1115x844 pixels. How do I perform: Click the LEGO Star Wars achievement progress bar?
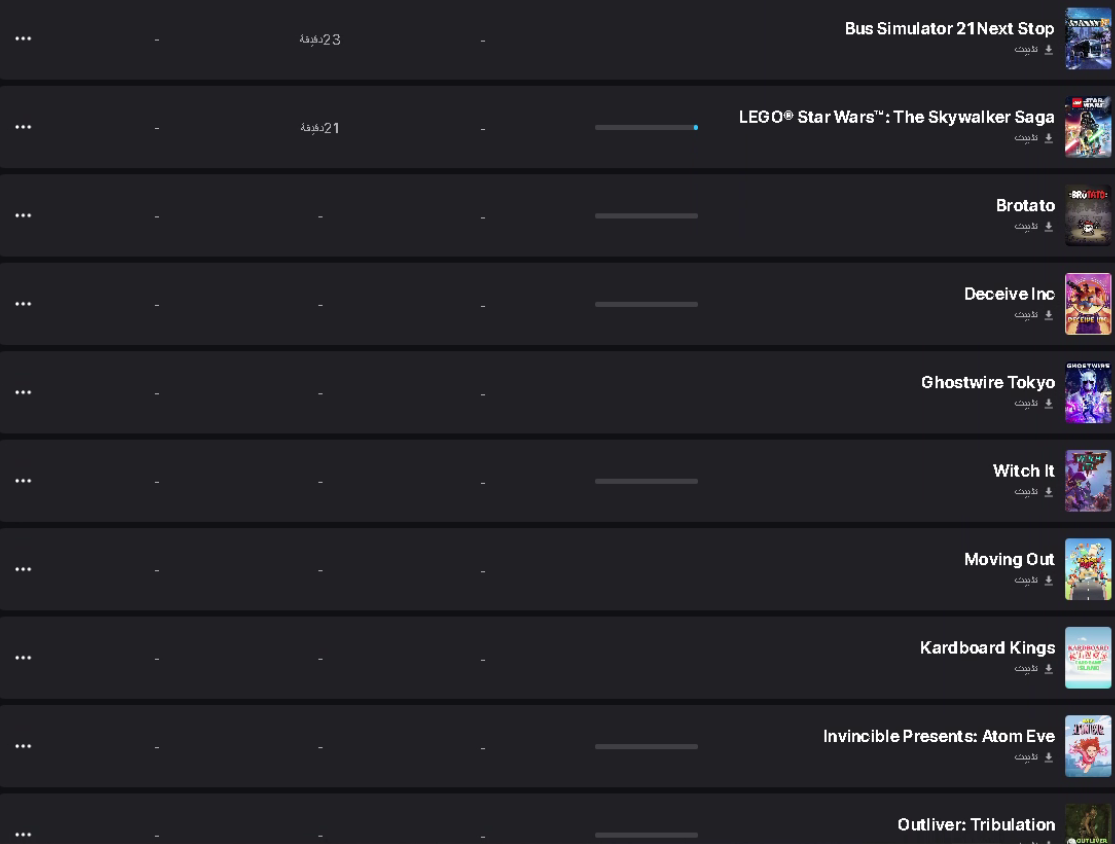pyautogui.click(x=646, y=127)
